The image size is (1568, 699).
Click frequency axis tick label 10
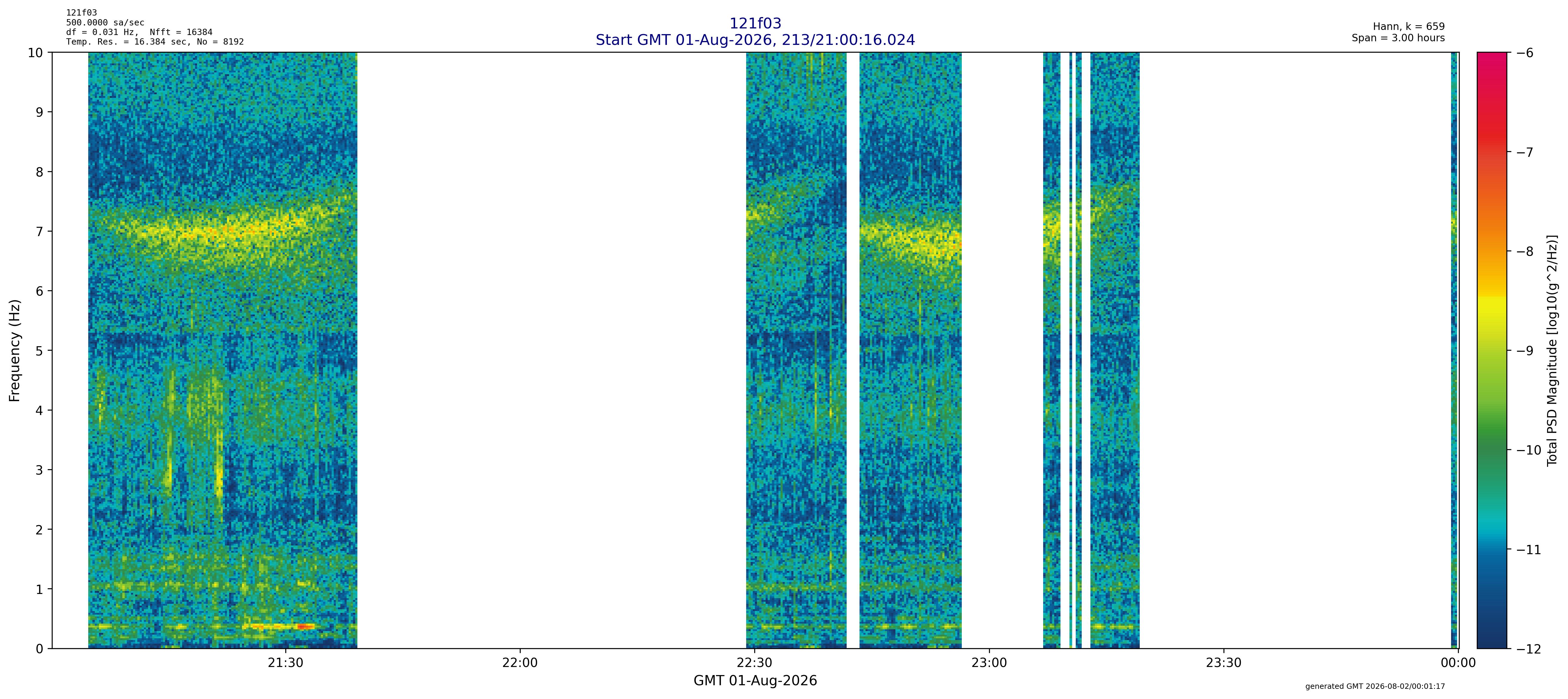click(35, 53)
